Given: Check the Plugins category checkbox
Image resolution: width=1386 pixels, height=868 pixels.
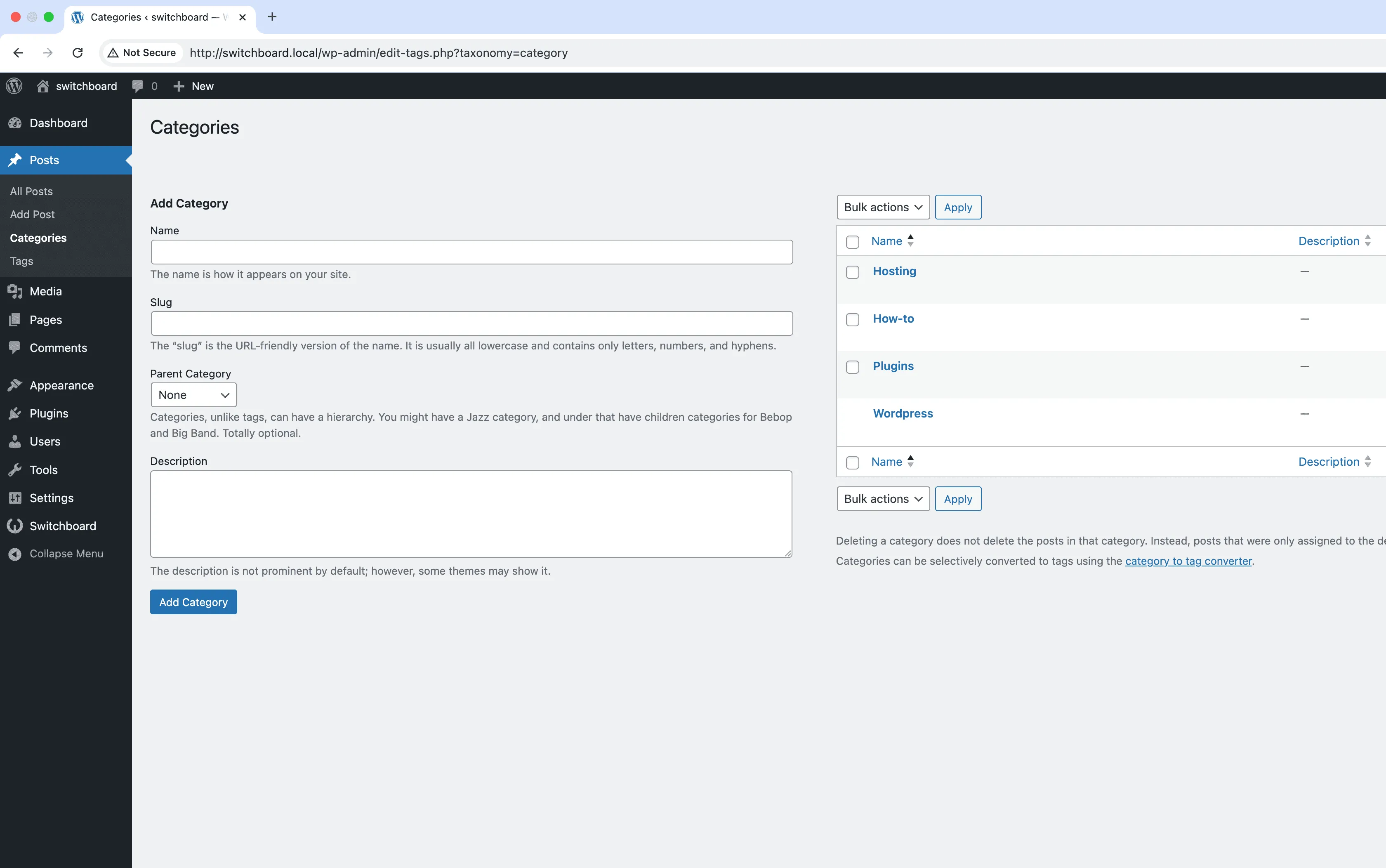Looking at the screenshot, I should pyautogui.click(x=852, y=367).
